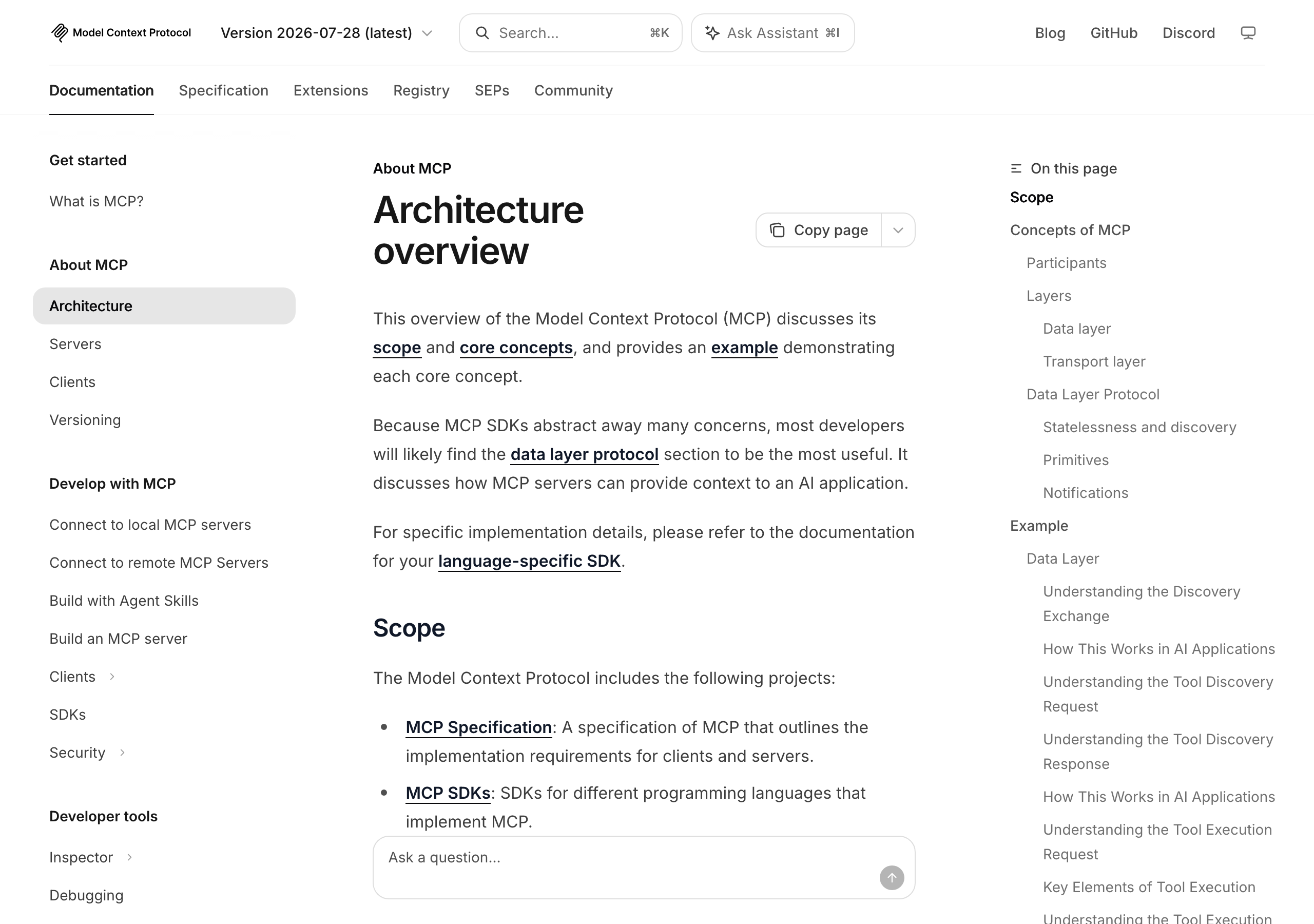Open Build an MCP server page
The width and height of the screenshot is (1314, 924).
click(x=118, y=639)
